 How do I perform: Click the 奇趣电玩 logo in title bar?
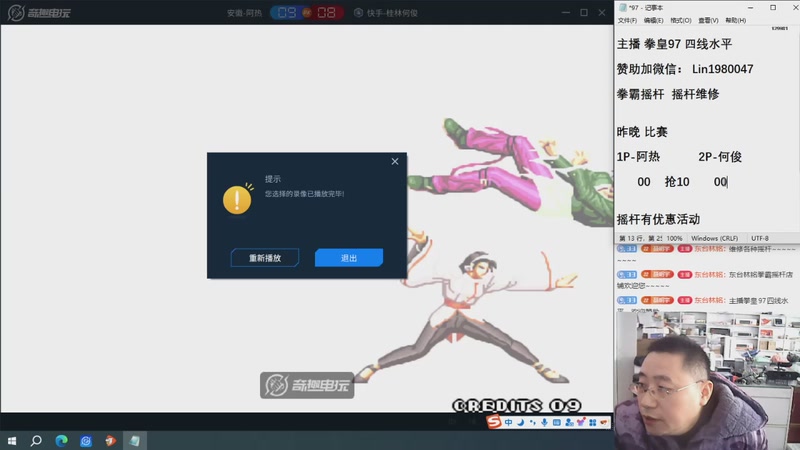39,12
